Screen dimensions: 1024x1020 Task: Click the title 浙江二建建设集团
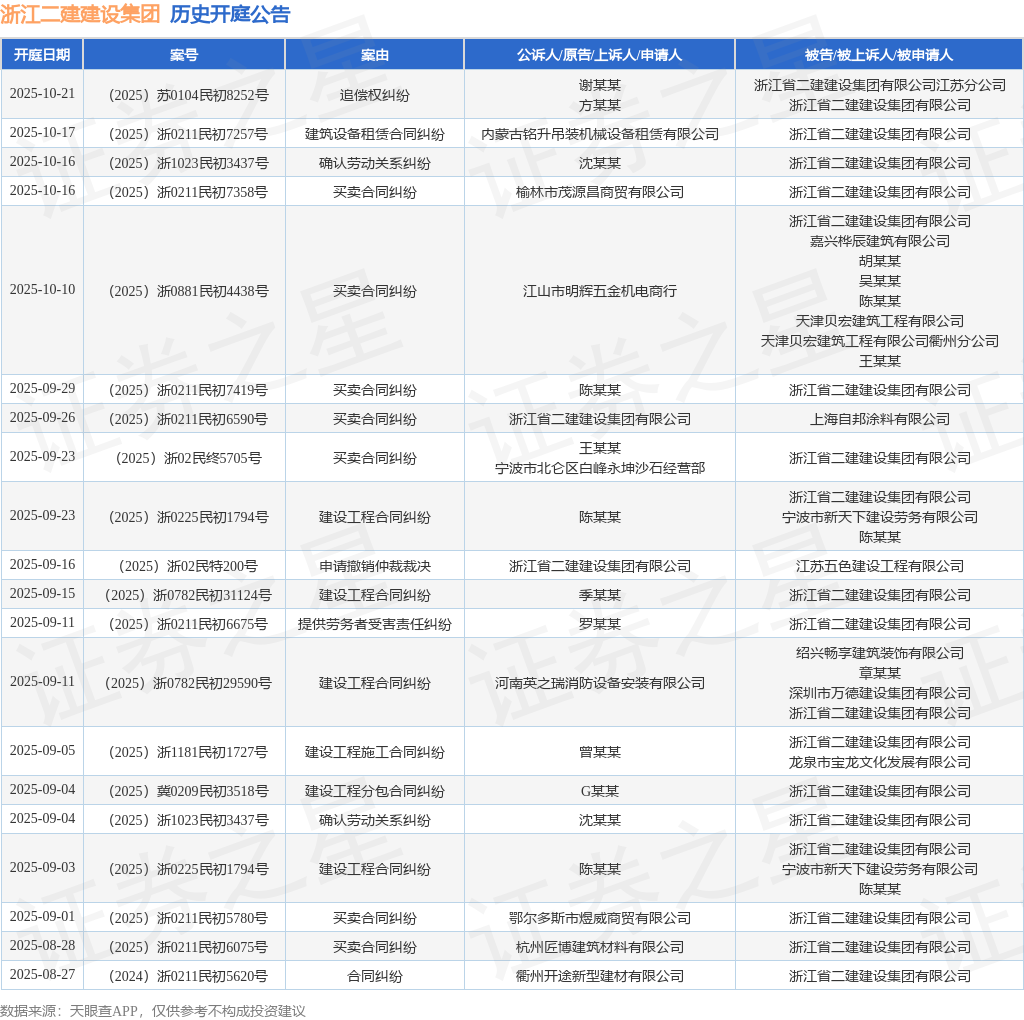80,14
